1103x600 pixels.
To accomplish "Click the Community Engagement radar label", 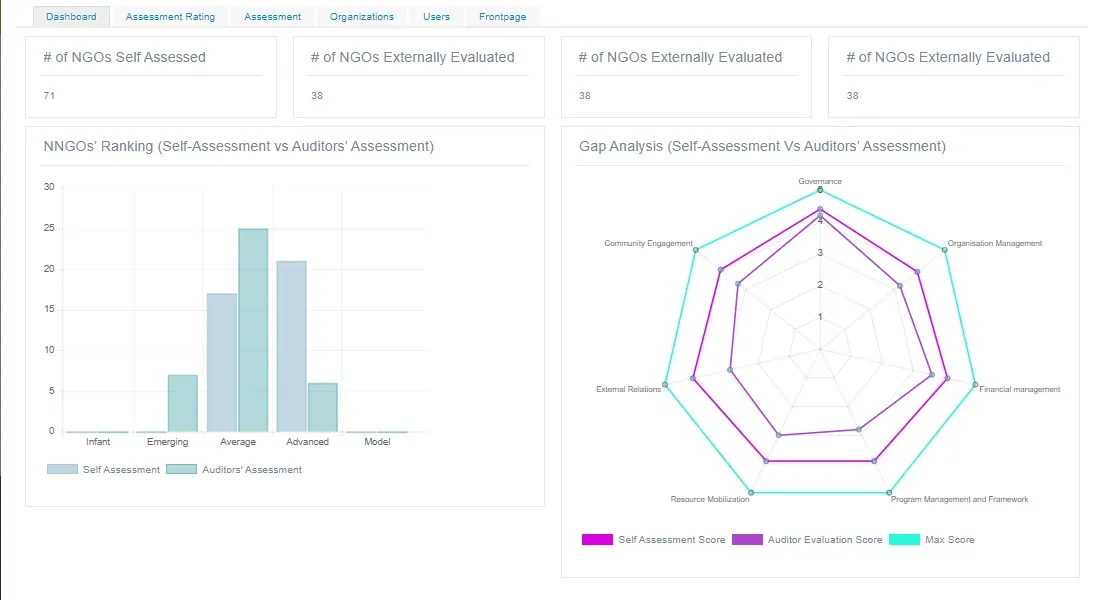I will [x=649, y=243].
